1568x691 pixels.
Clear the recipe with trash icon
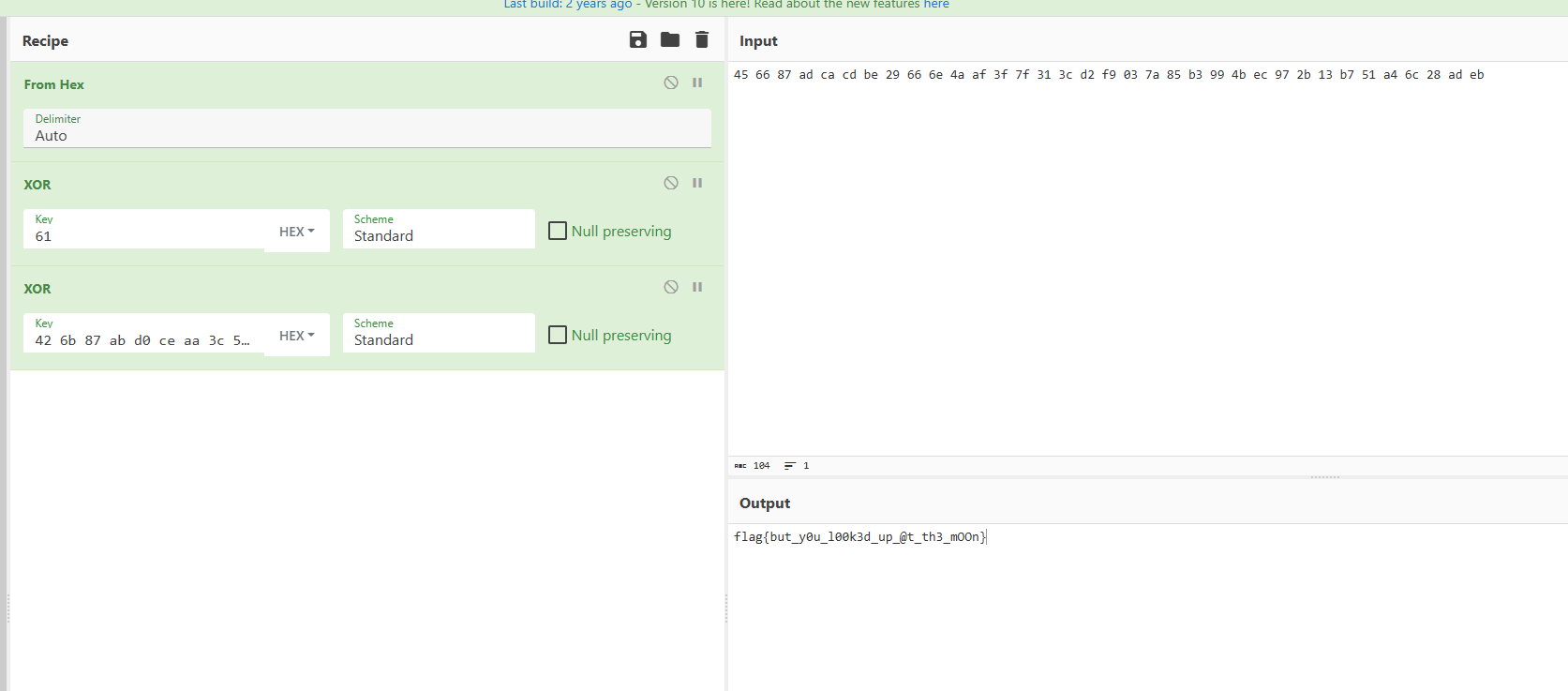click(702, 39)
